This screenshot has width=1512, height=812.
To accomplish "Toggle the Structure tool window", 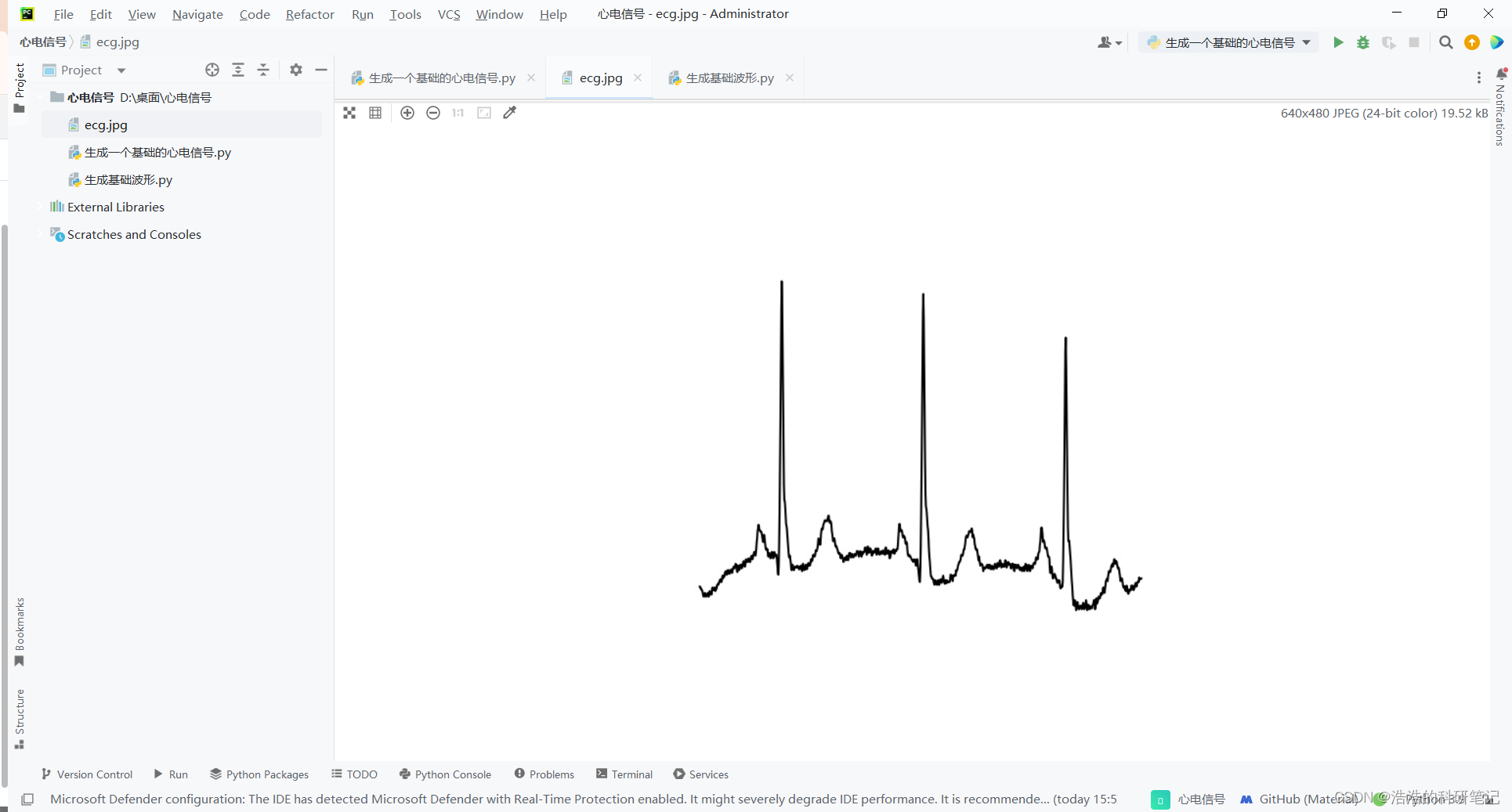I will click(x=20, y=719).
